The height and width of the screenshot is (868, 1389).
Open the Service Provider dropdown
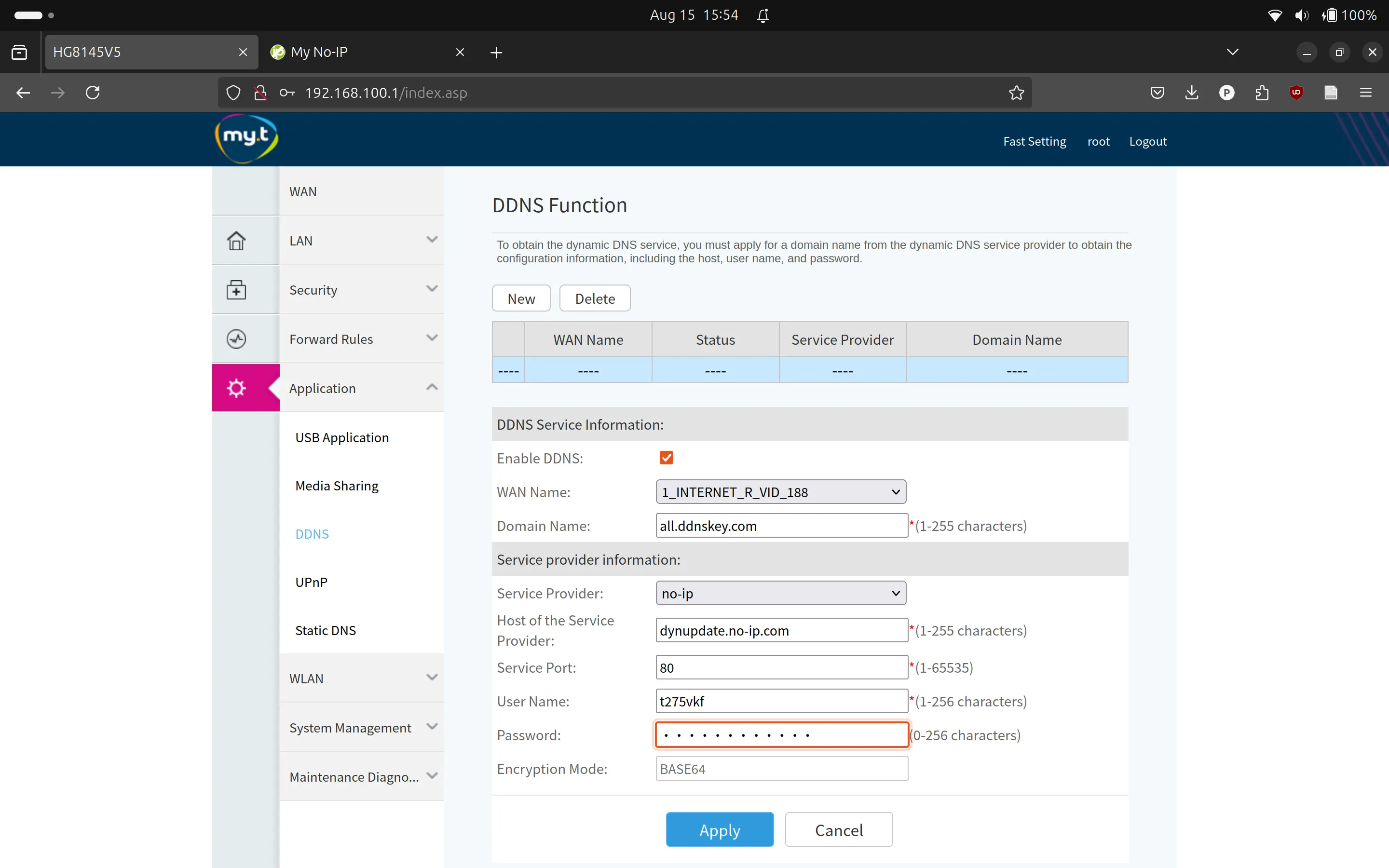(x=780, y=593)
